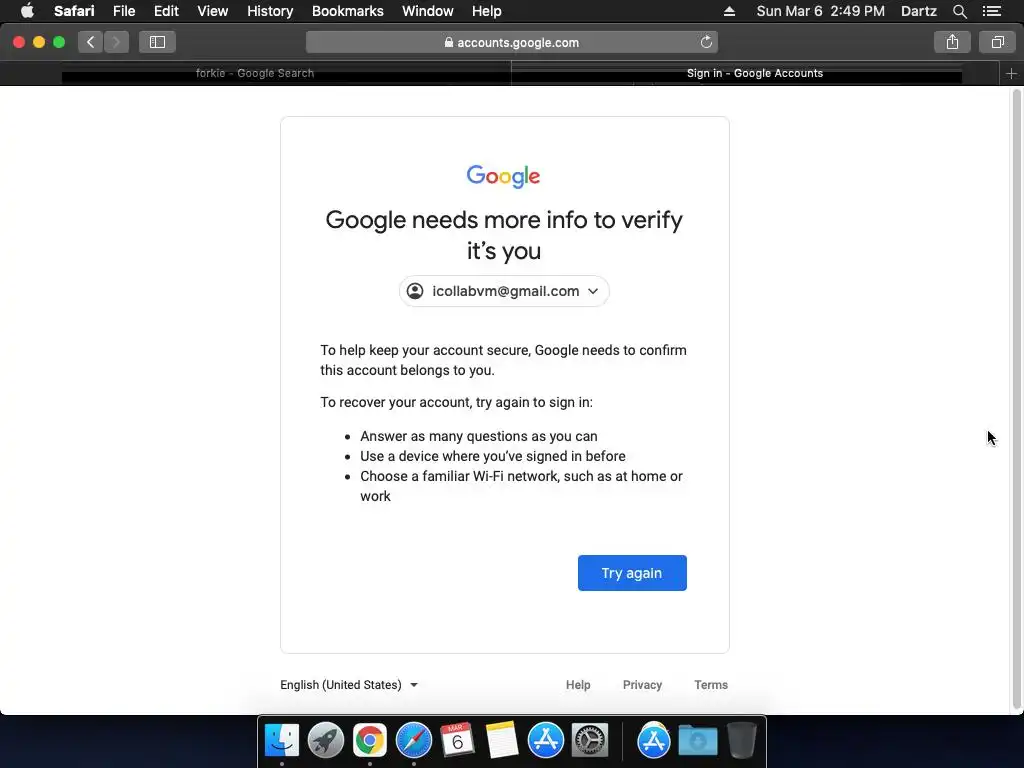Open Safari's Share button
Screen dimensions: 1024x768
[952, 42]
